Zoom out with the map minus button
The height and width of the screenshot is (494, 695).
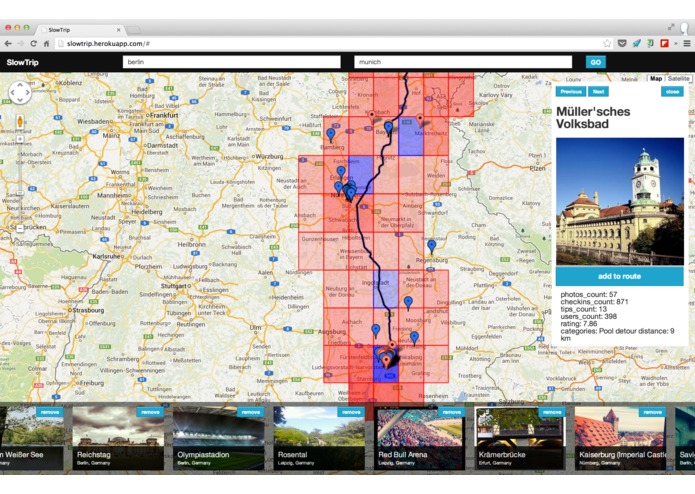click(20, 229)
